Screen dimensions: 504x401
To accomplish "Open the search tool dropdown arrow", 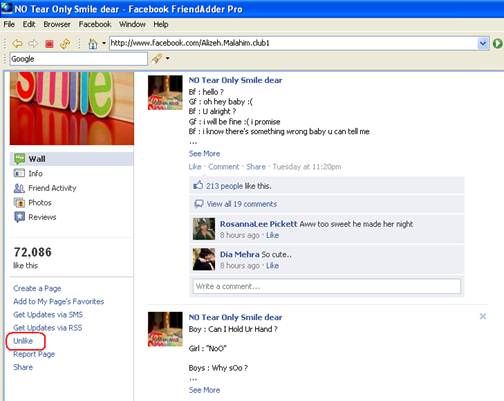I will point(168,59).
